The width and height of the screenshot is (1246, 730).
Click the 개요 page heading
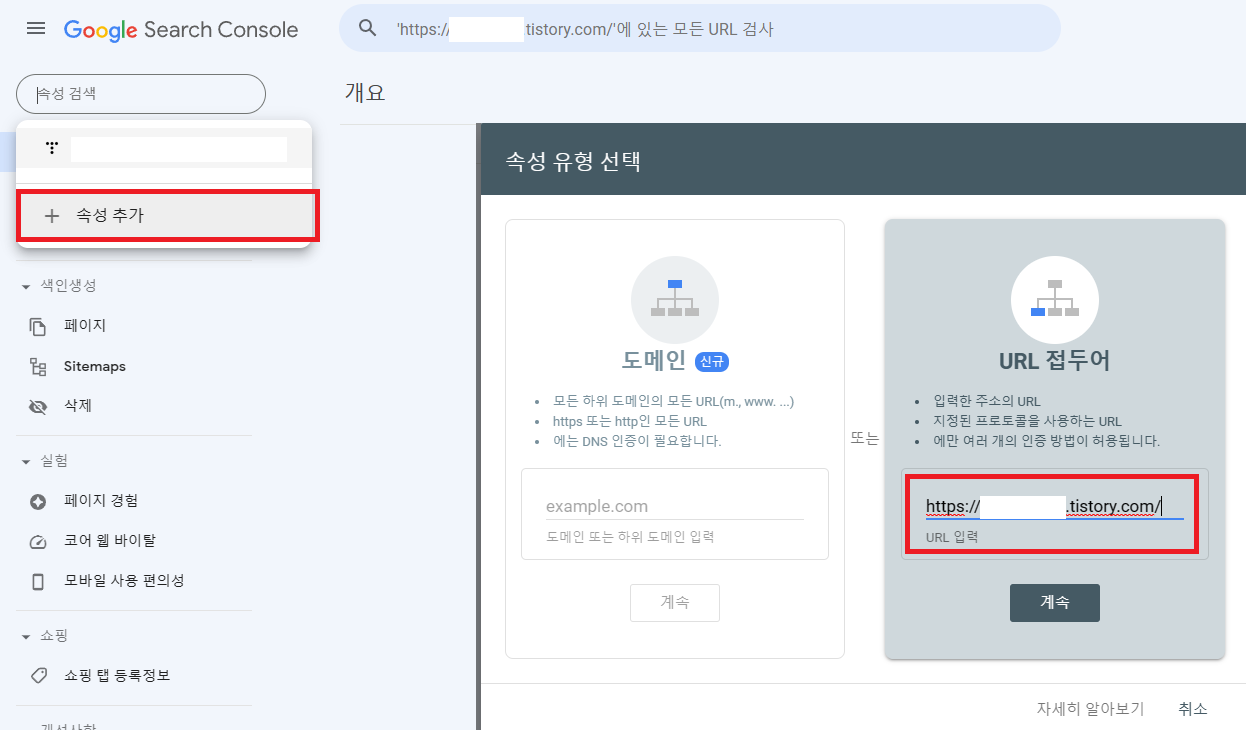pos(365,93)
